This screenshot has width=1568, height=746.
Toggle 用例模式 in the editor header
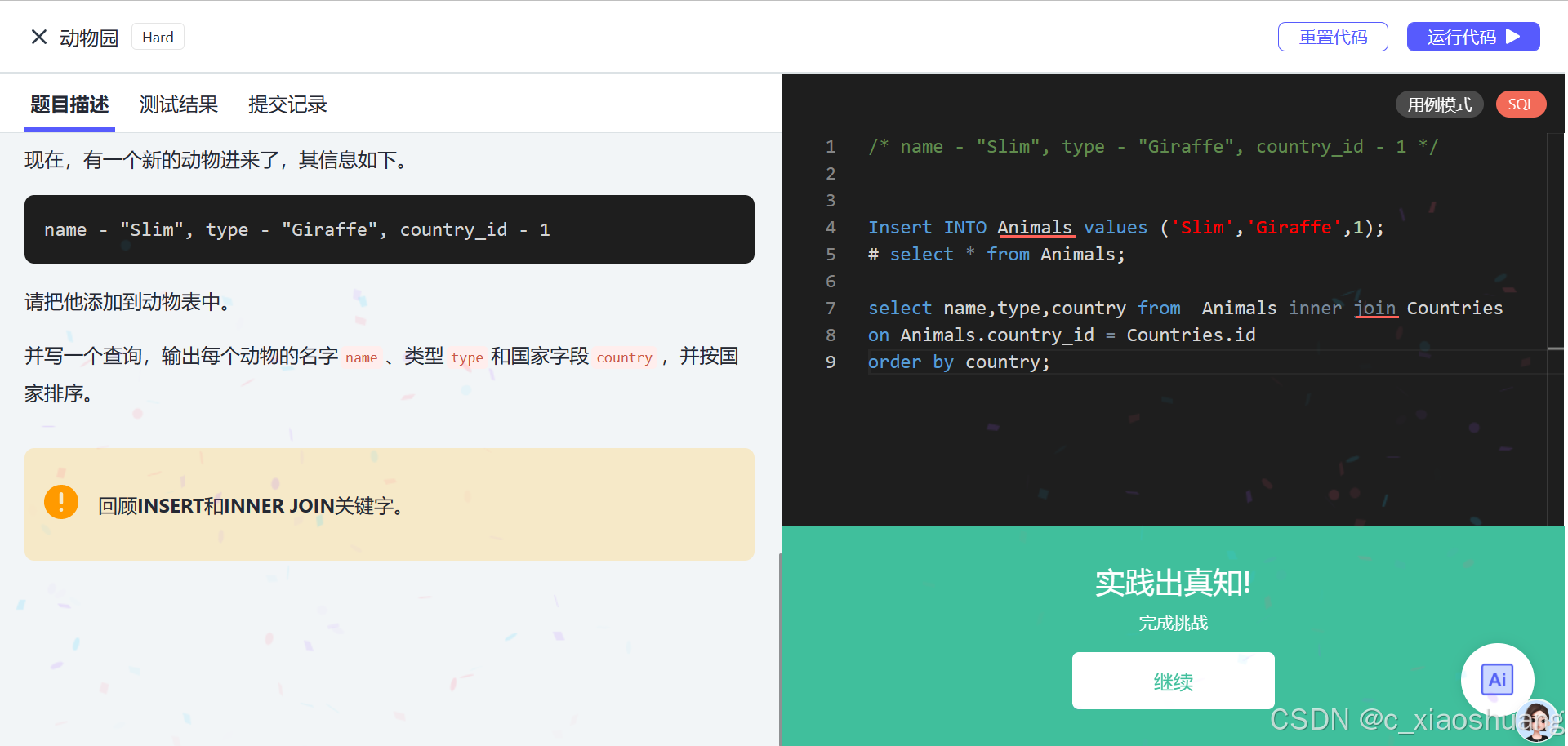click(1439, 104)
